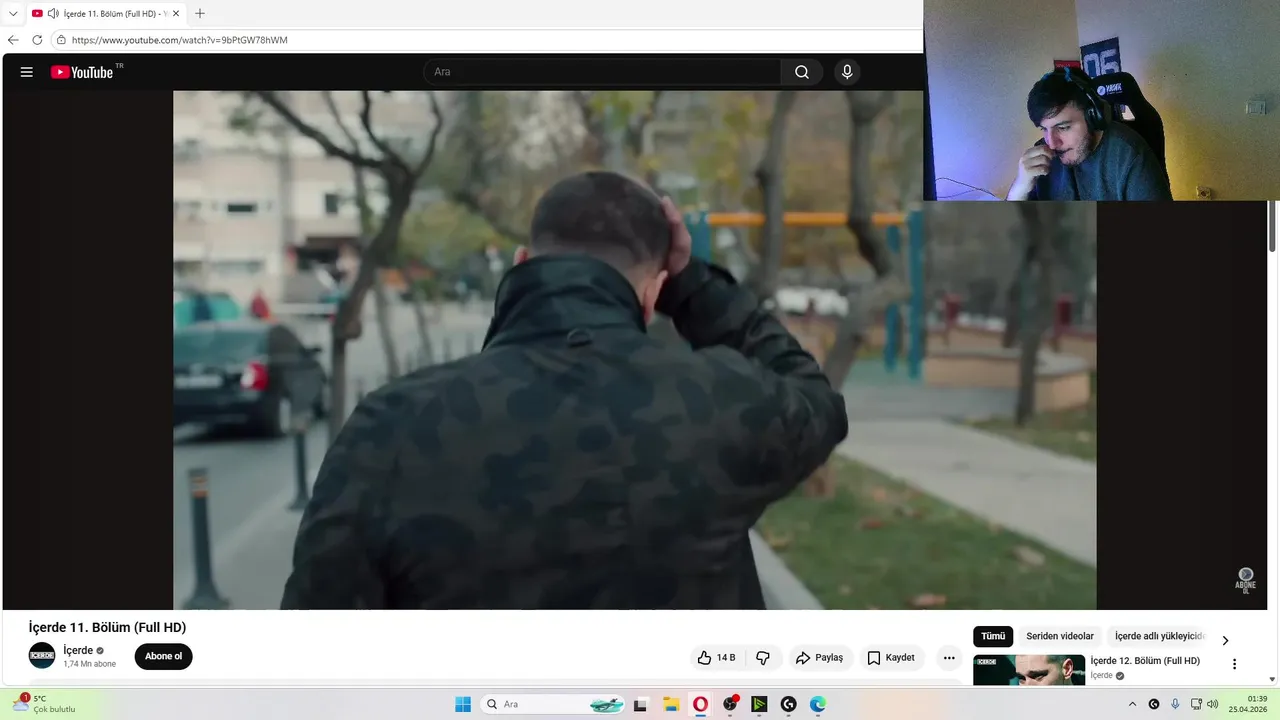Screen dimensions: 1280x720
Task: Open the İçerde 12. Bölüm (Full HD) title
Action: [1145, 661]
